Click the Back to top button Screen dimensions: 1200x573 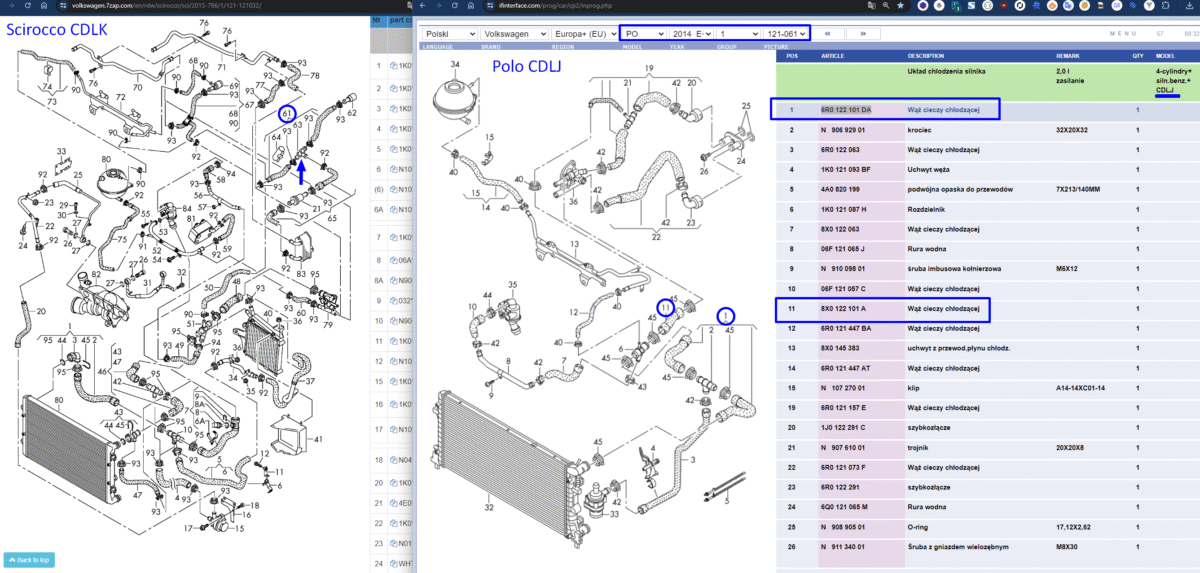(31, 560)
